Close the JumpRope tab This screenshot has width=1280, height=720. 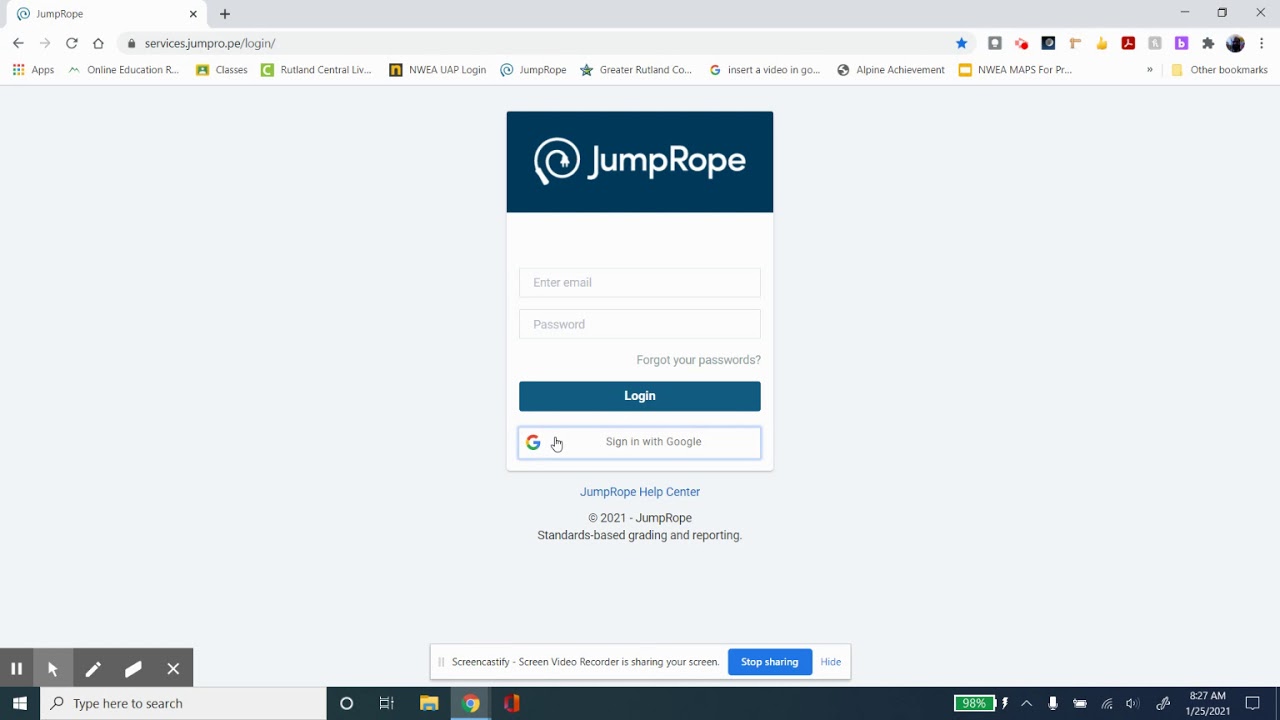click(x=193, y=14)
